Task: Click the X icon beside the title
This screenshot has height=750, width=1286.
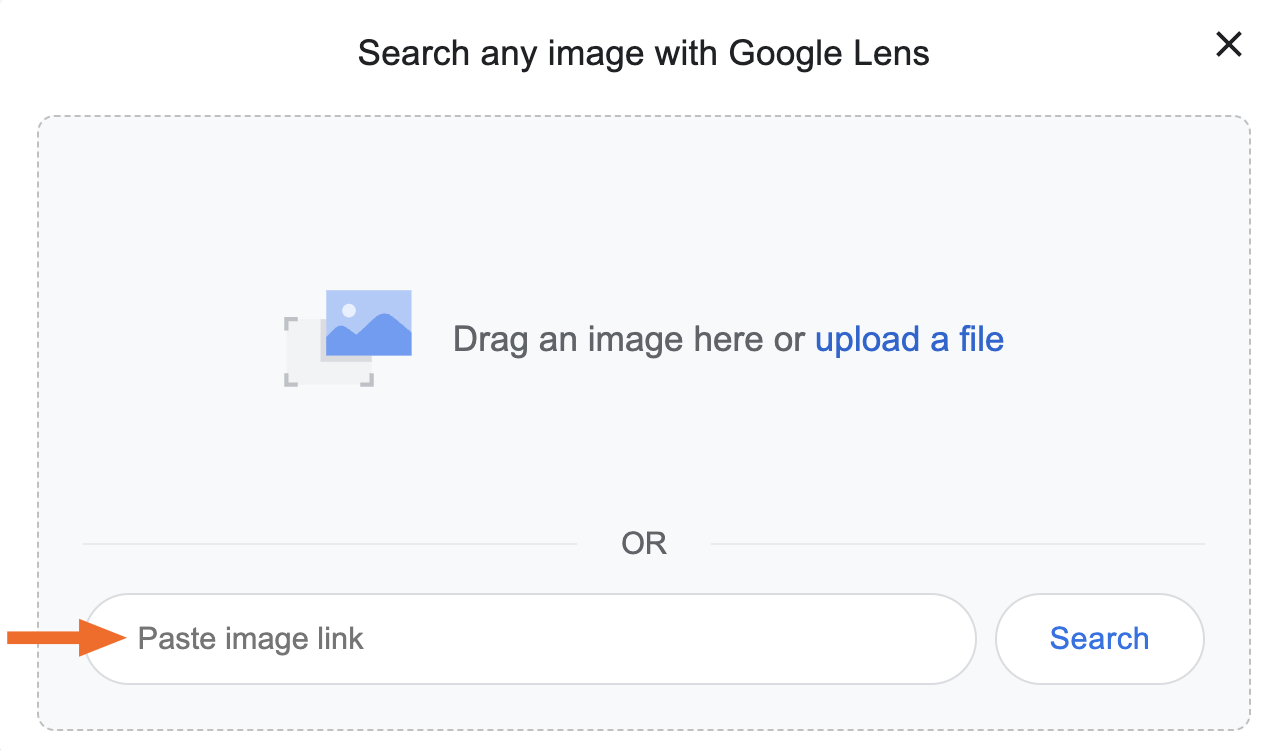Action: pos(1228,44)
